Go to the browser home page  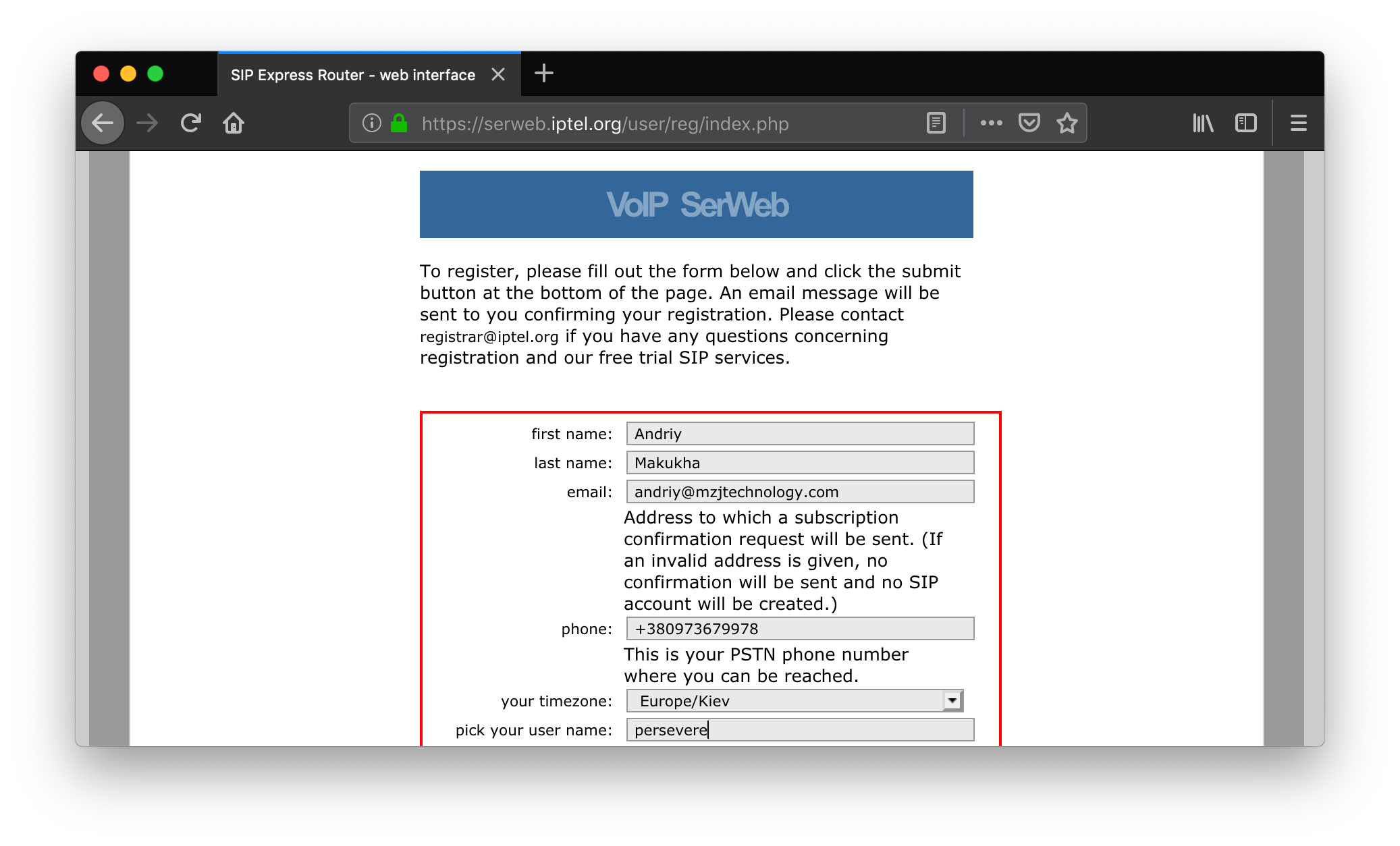point(234,123)
